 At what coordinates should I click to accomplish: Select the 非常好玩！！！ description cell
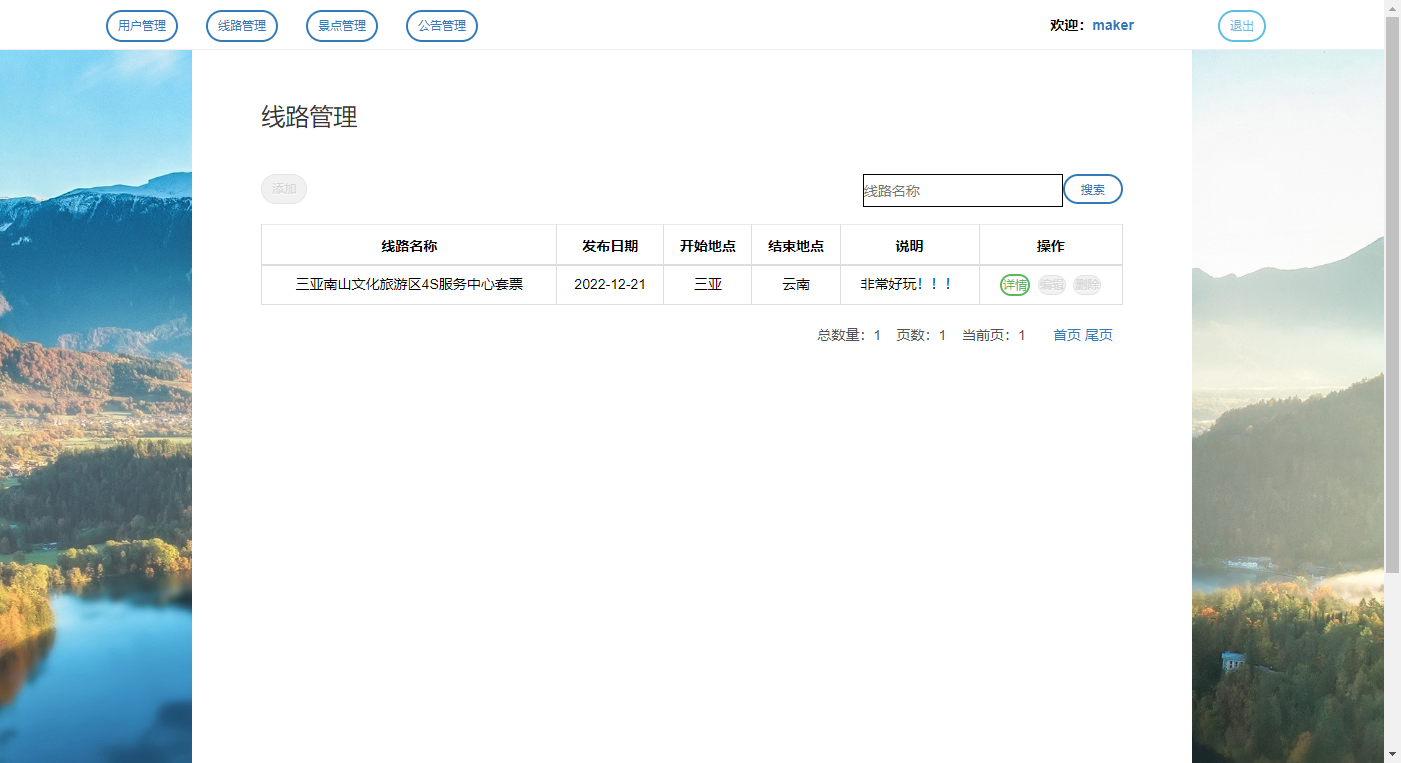[x=910, y=285]
